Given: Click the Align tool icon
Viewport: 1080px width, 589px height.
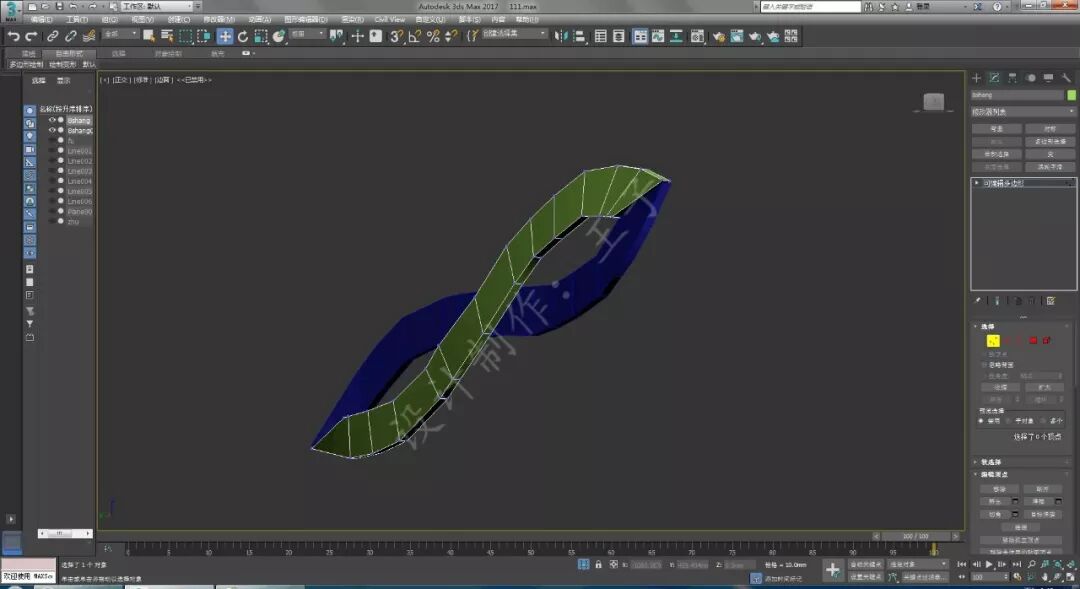Looking at the screenshot, I should tap(579, 36).
